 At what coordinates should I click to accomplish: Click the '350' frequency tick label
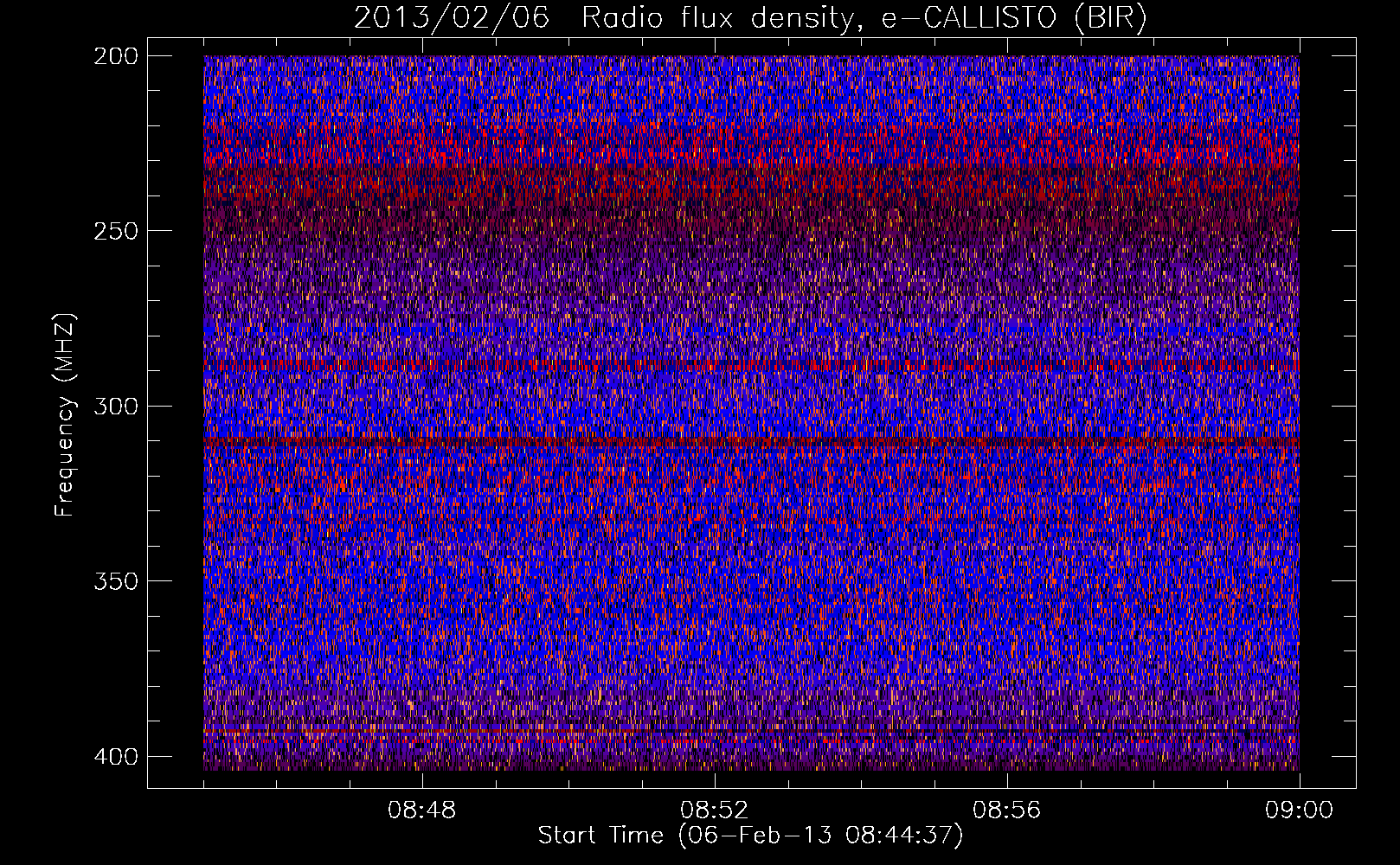(115, 580)
